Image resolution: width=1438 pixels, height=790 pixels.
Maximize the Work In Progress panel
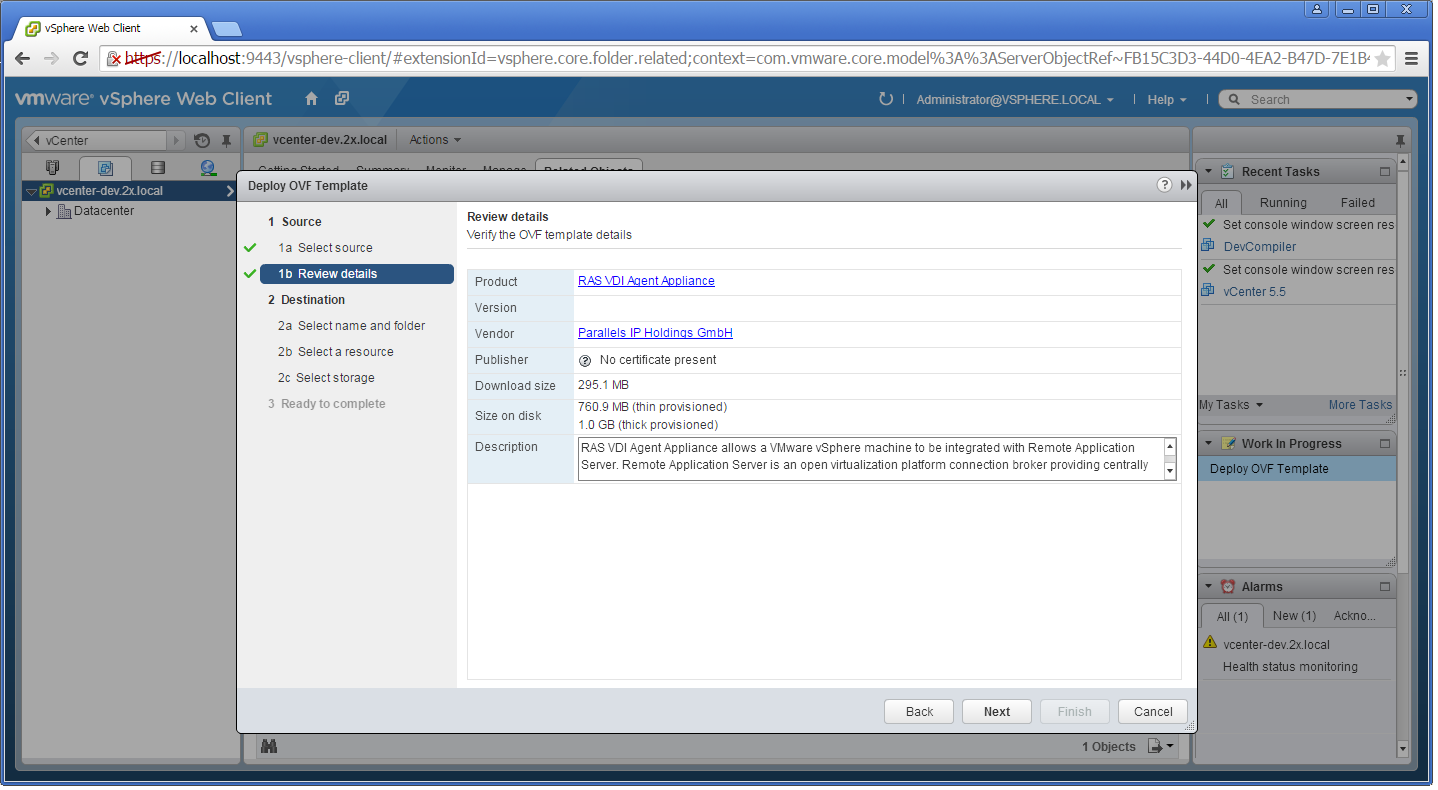coord(1385,444)
